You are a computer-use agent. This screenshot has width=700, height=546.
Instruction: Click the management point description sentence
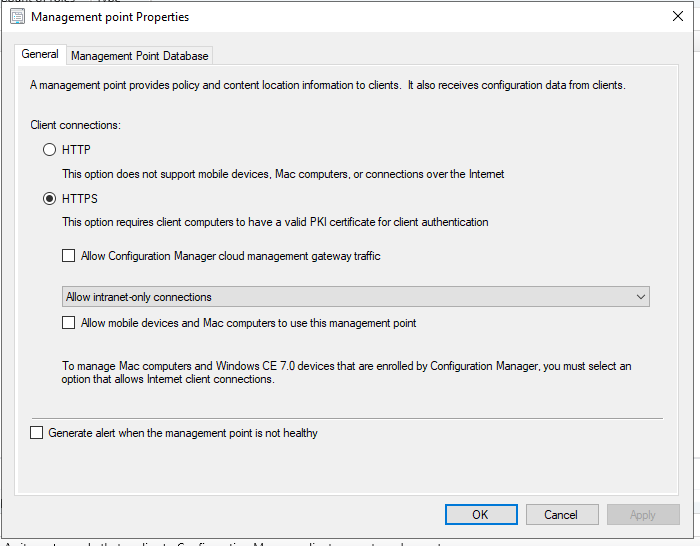coord(328,85)
